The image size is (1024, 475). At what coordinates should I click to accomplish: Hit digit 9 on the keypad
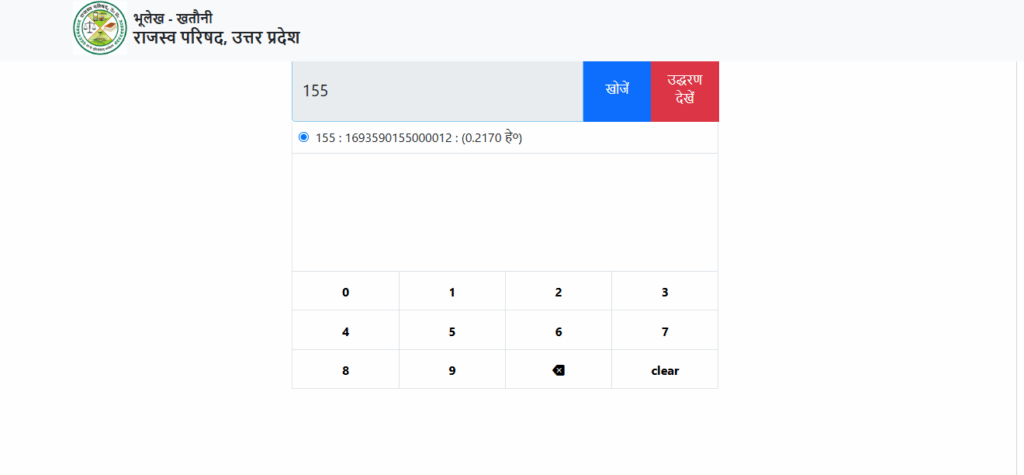pyautogui.click(x=452, y=370)
